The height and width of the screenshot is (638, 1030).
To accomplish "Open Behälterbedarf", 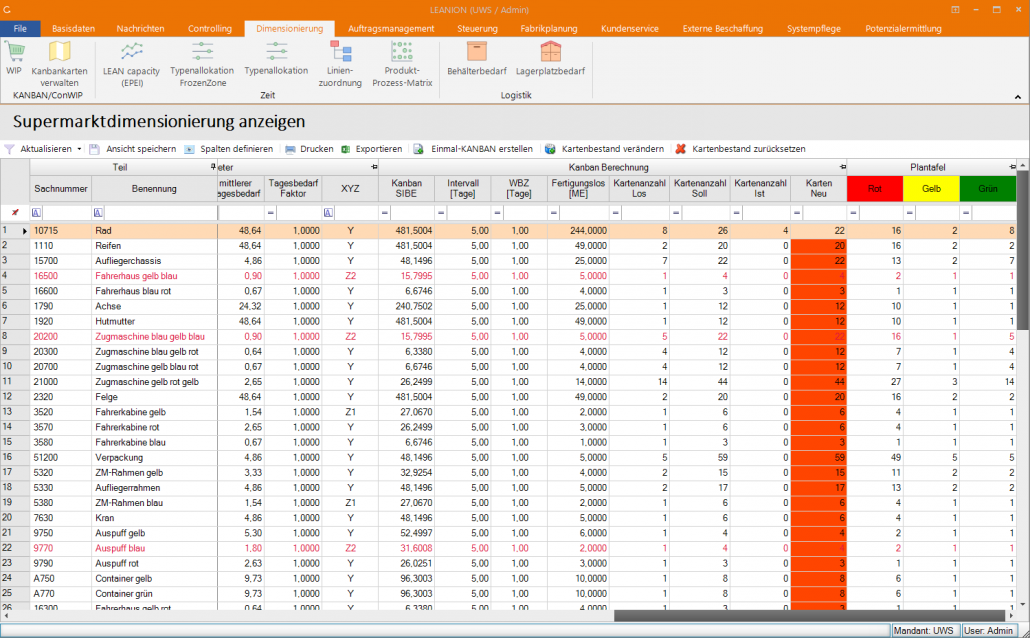I will (477, 58).
